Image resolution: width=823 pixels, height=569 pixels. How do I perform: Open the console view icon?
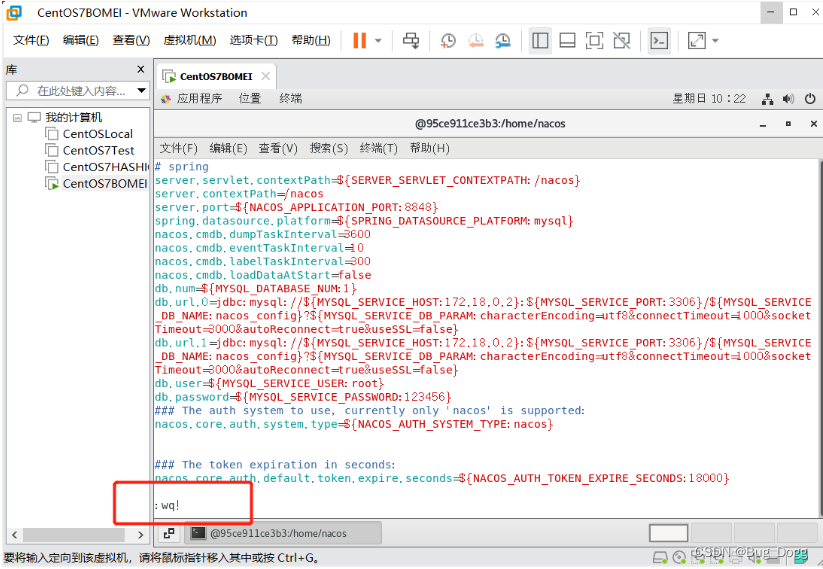(659, 40)
